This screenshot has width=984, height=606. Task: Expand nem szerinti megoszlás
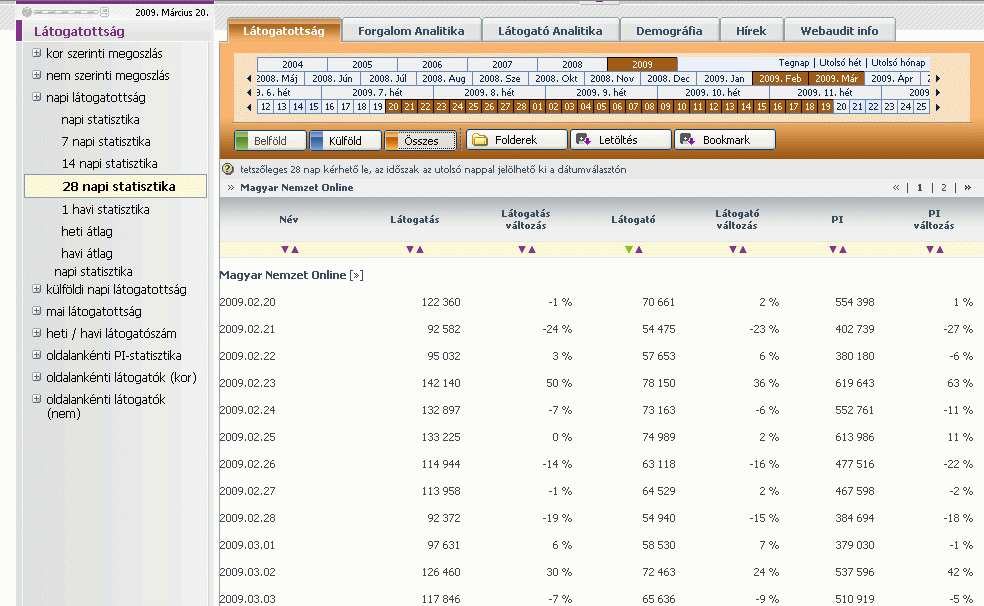coord(36,75)
